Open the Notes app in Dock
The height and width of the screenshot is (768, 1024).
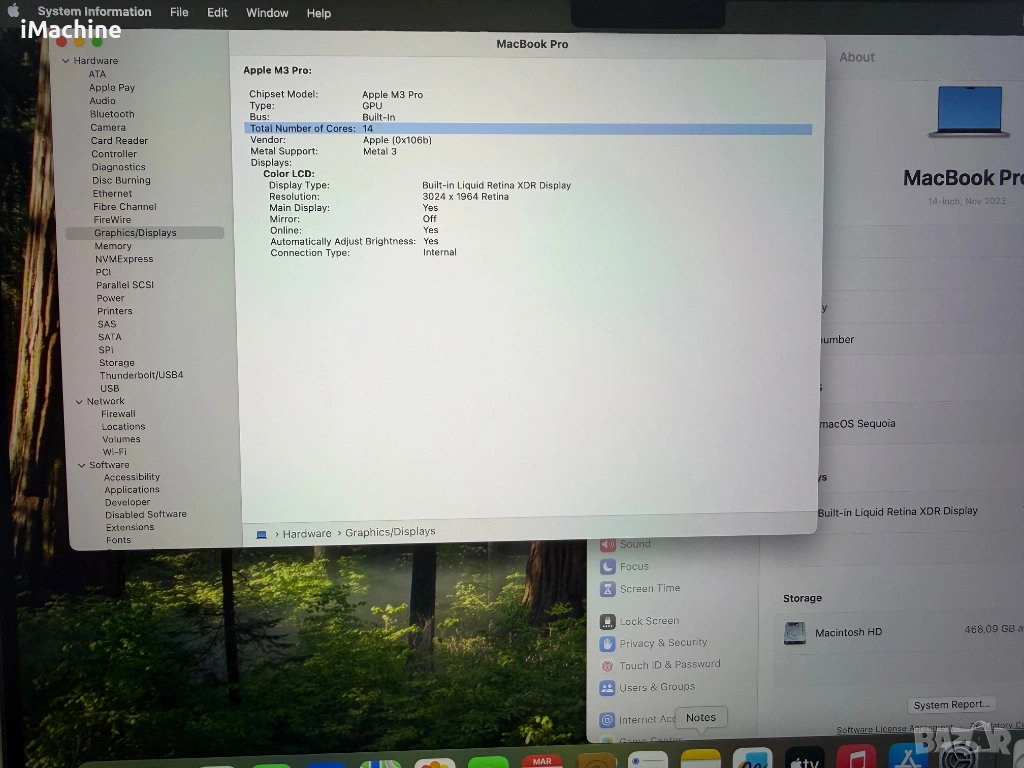click(700, 758)
